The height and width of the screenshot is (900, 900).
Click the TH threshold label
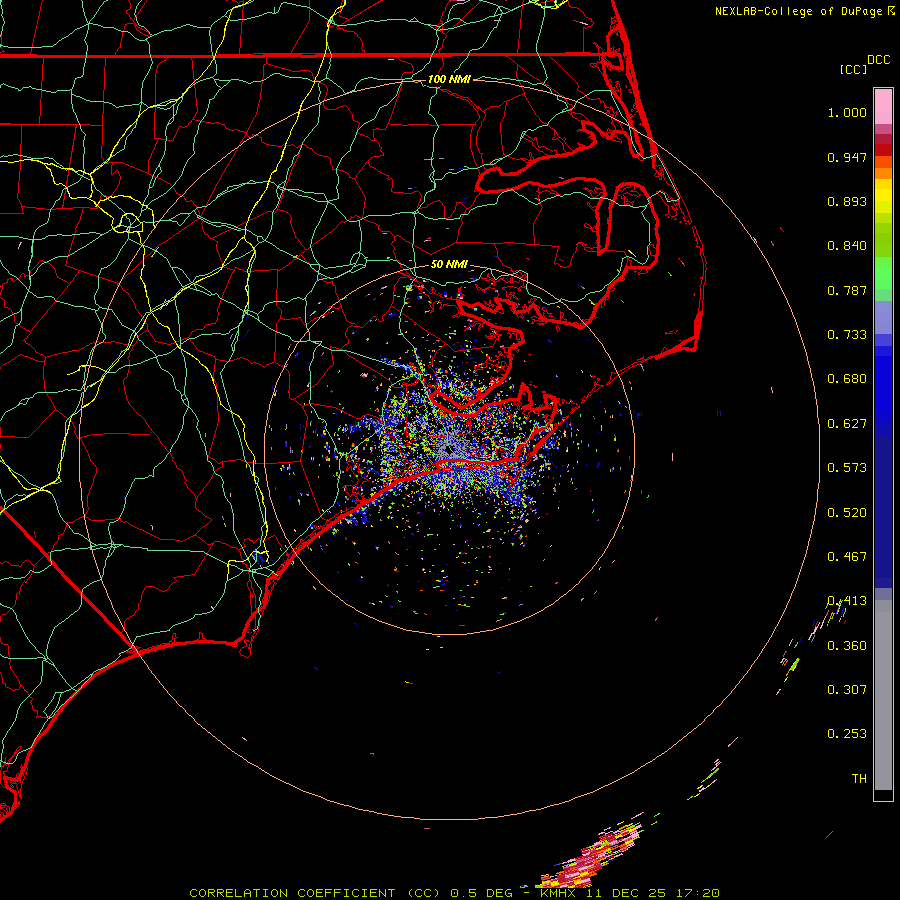click(859, 779)
